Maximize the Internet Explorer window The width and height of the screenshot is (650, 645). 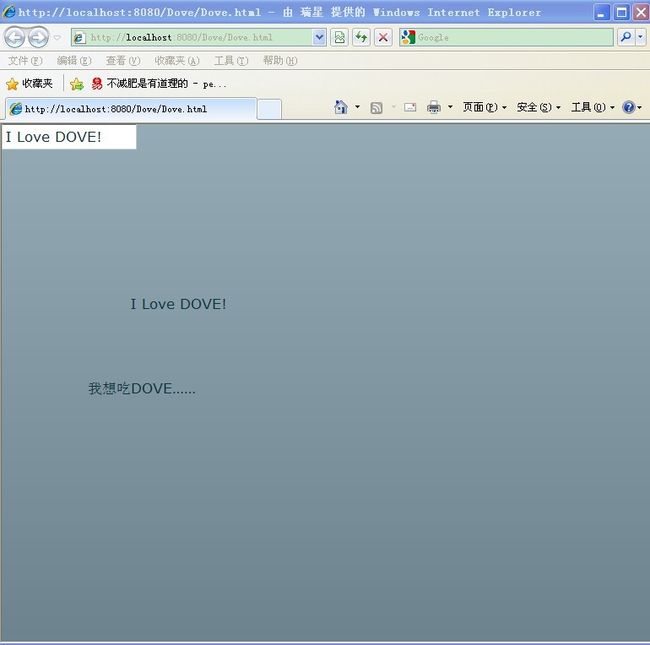tap(621, 12)
